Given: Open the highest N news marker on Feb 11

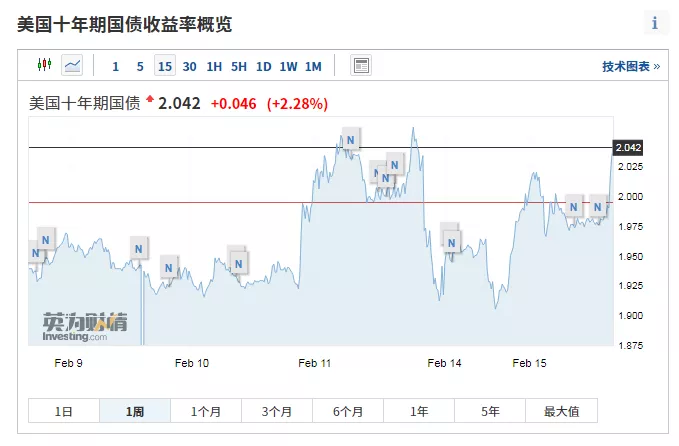Looking at the screenshot, I should [x=350, y=137].
